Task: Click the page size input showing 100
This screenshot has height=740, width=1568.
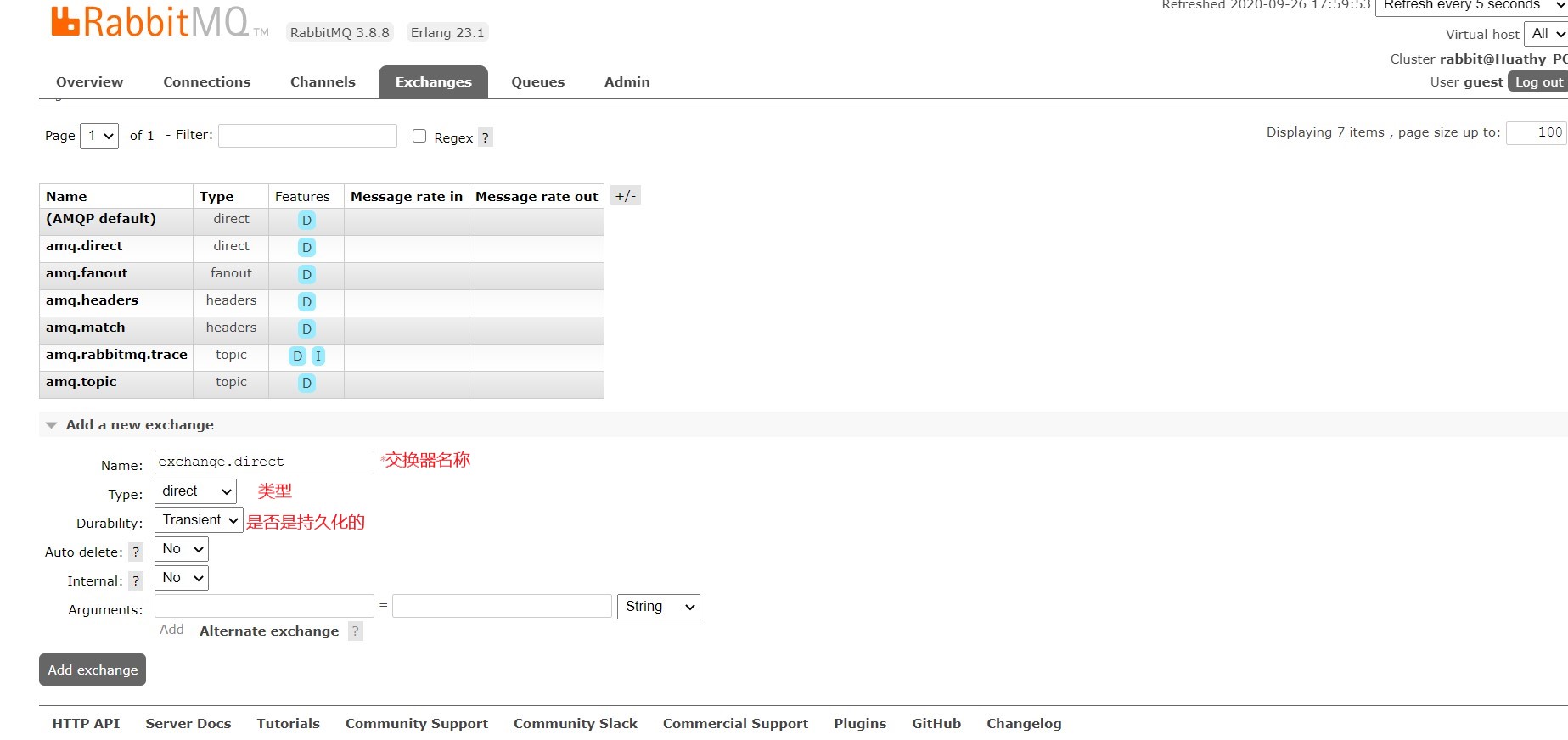Action: [1537, 132]
